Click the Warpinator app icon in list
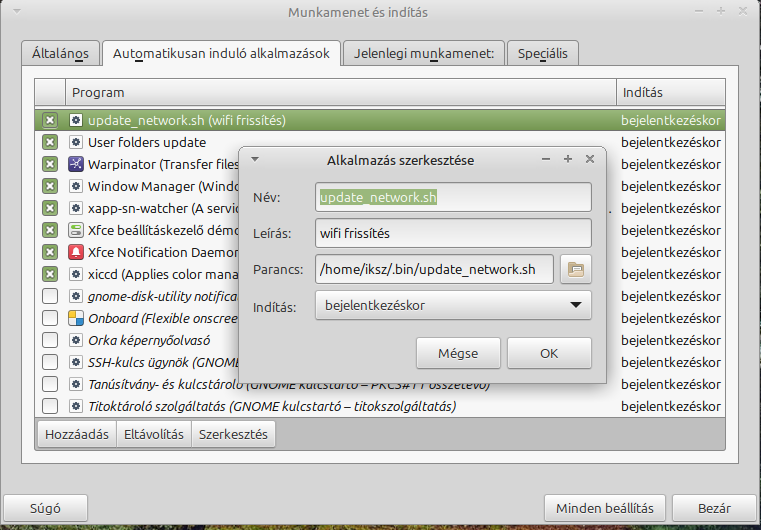Image resolution: width=761 pixels, height=530 pixels. pos(76,164)
